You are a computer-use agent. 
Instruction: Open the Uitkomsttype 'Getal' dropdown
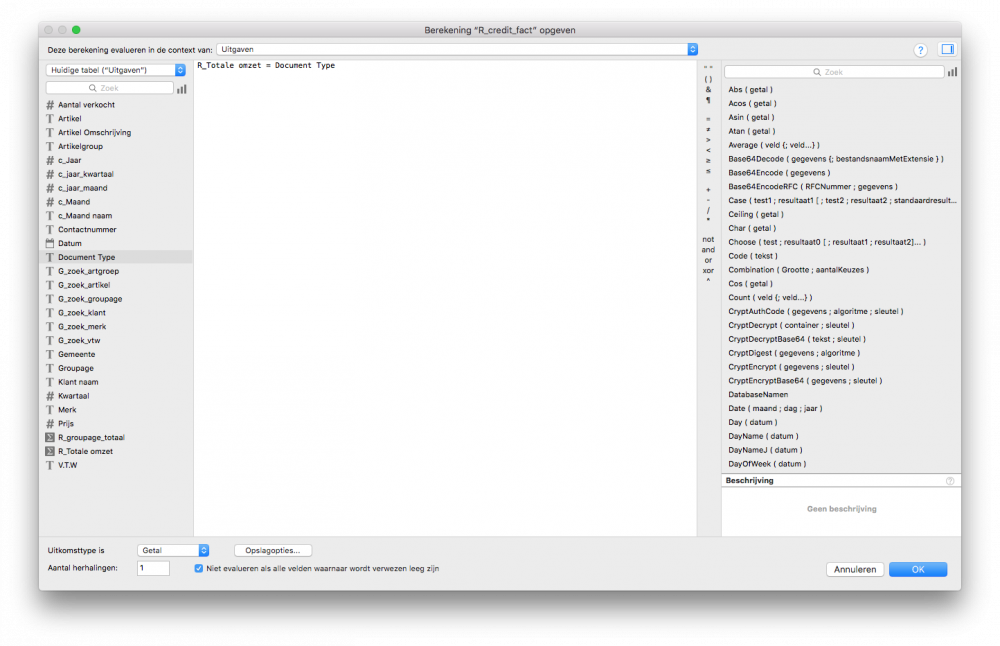174,550
